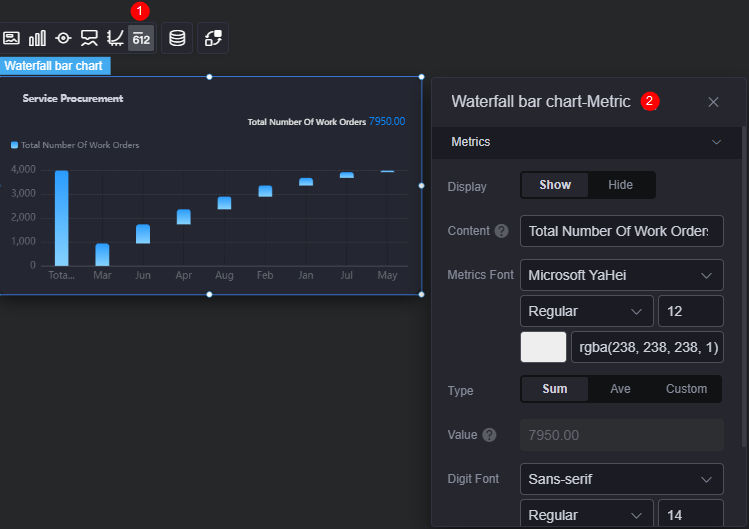749x529 pixels.
Task: Set Display to Show
Action: (x=555, y=185)
